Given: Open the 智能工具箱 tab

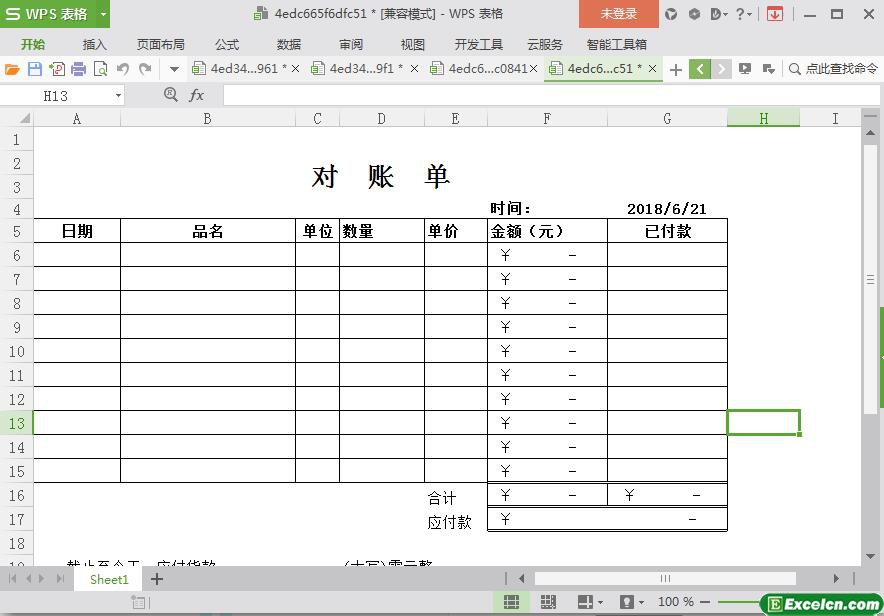Looking at the screenshot, I should (616, 45).
